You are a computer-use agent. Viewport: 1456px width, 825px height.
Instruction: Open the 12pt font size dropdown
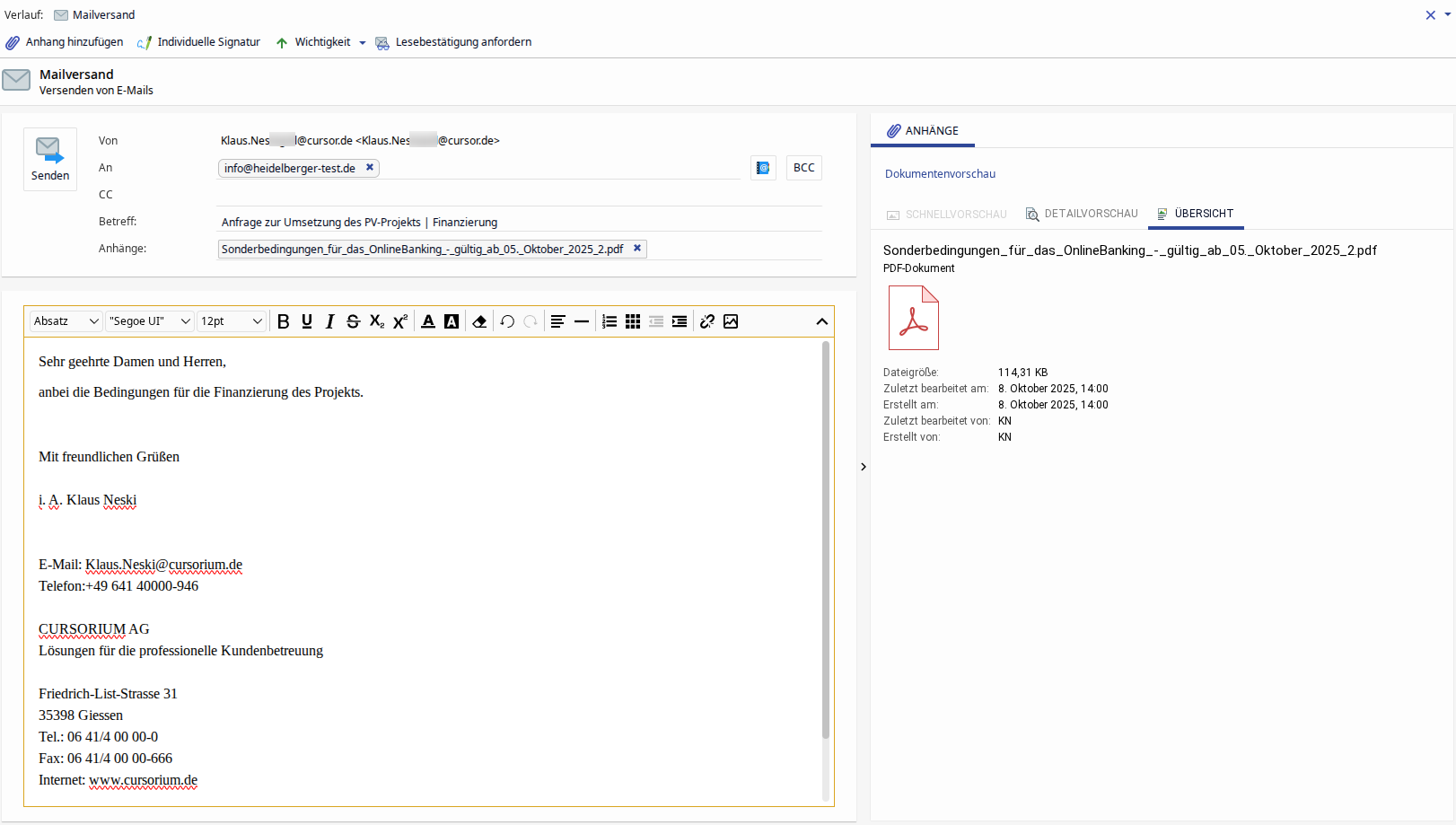[232, 321]
